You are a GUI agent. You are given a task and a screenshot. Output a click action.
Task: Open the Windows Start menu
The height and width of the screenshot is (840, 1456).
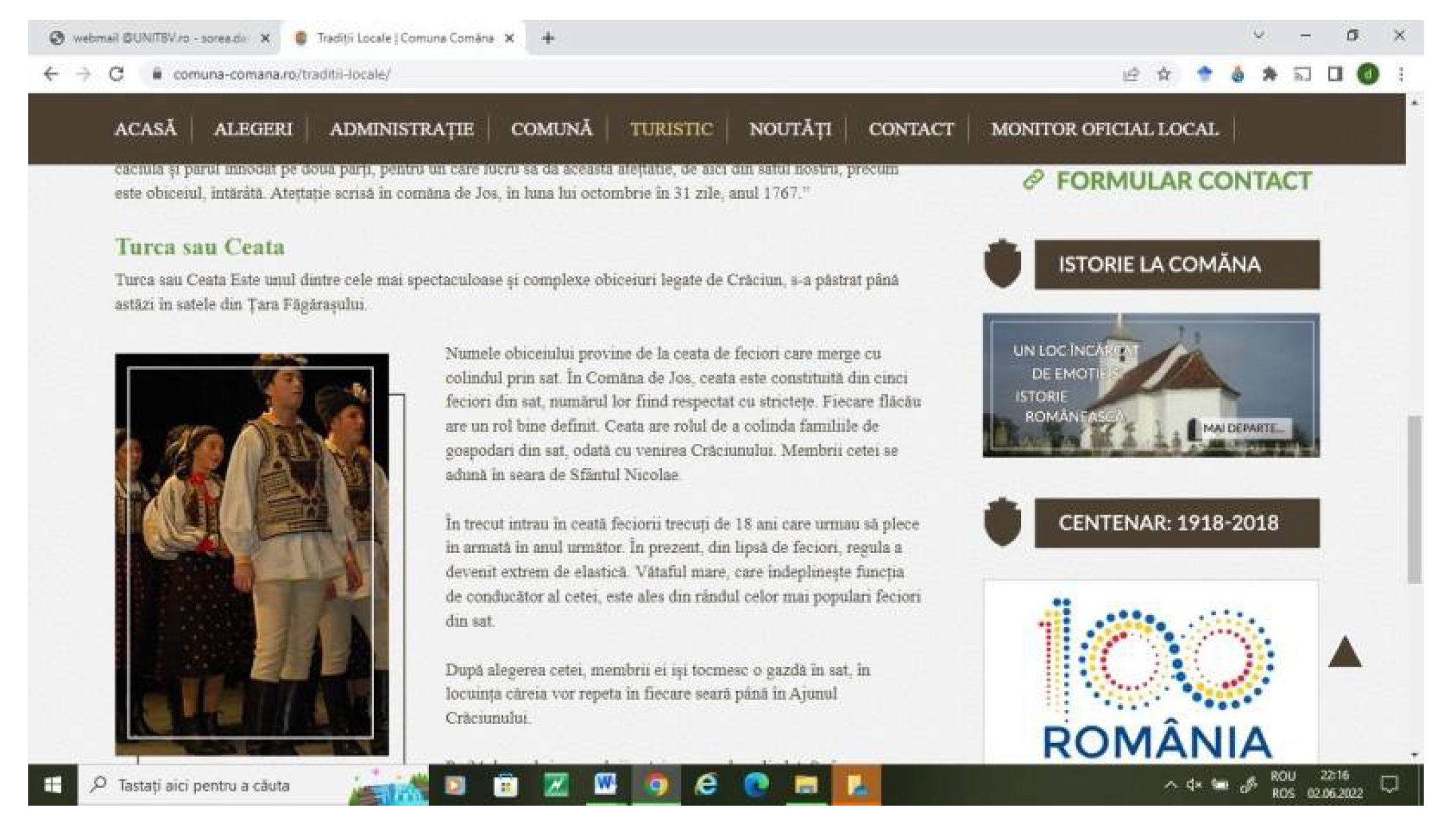53,785
